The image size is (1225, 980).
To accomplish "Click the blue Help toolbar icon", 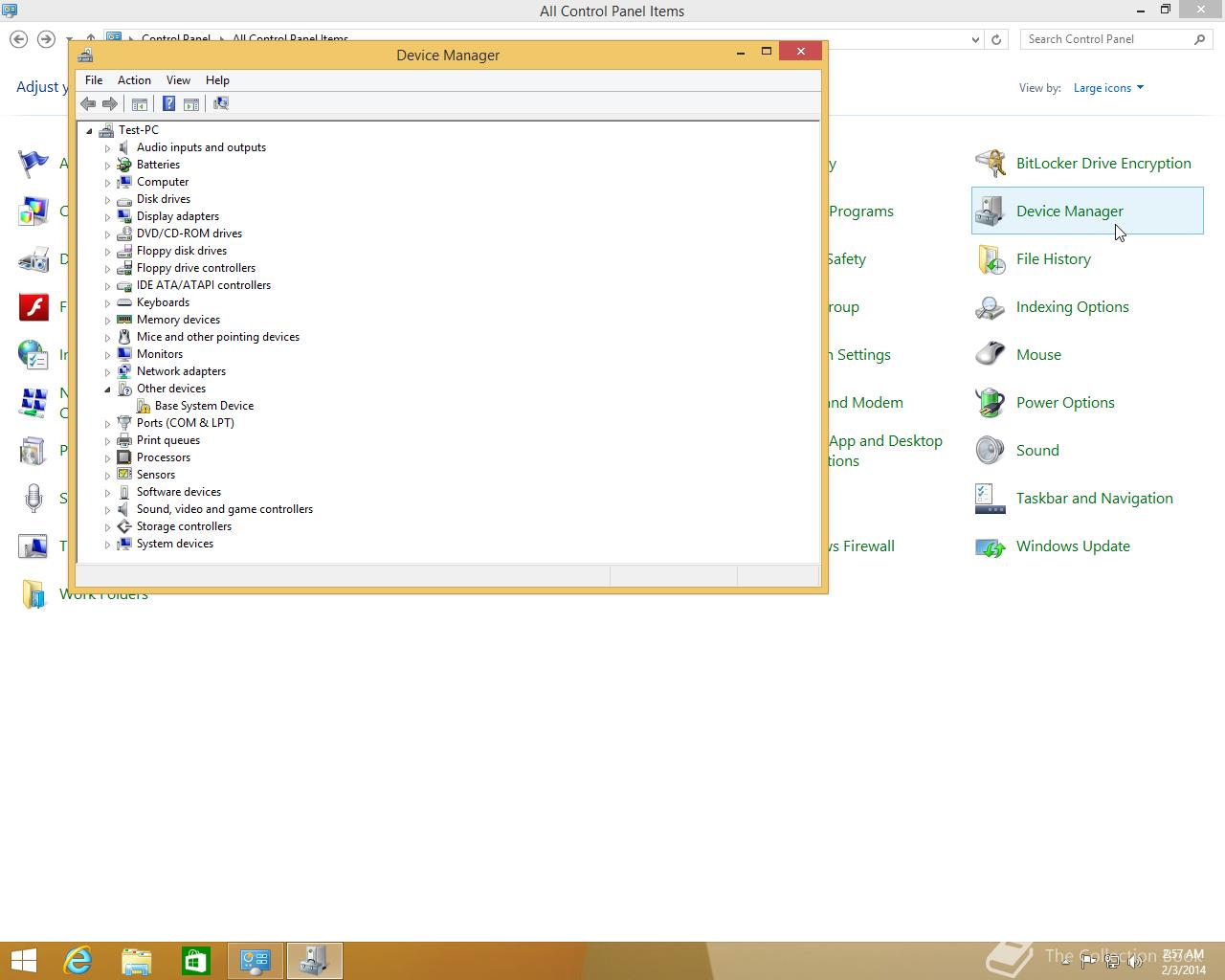I will tap(168, 103).
